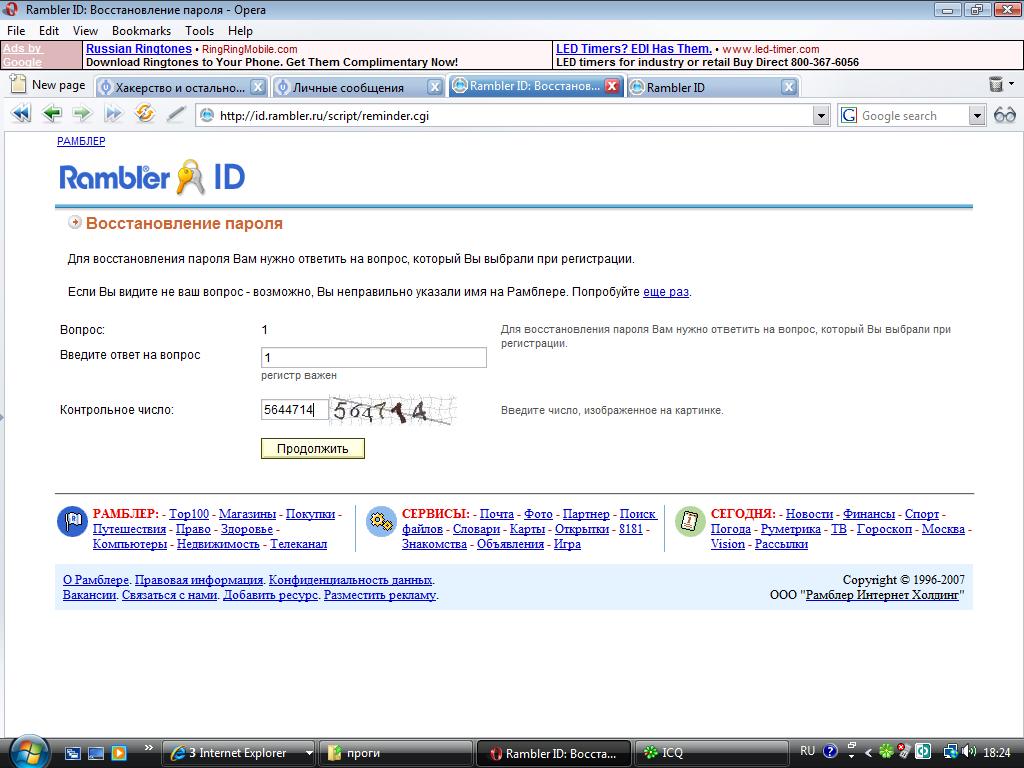Open the LED Timers? EDI Has Them ad
The height and width of the screenshot is (768, 1024).
pyautogui.click(x=633, y=49)
